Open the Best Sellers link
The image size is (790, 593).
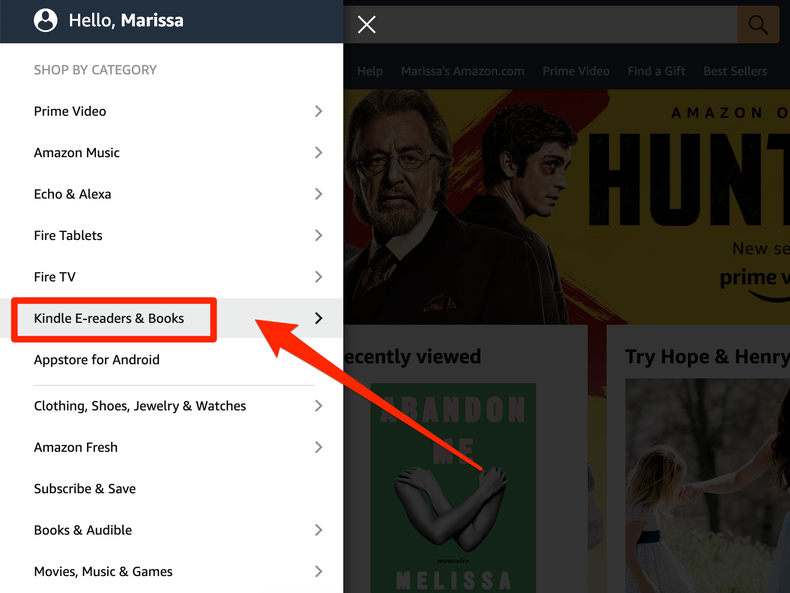735,71
